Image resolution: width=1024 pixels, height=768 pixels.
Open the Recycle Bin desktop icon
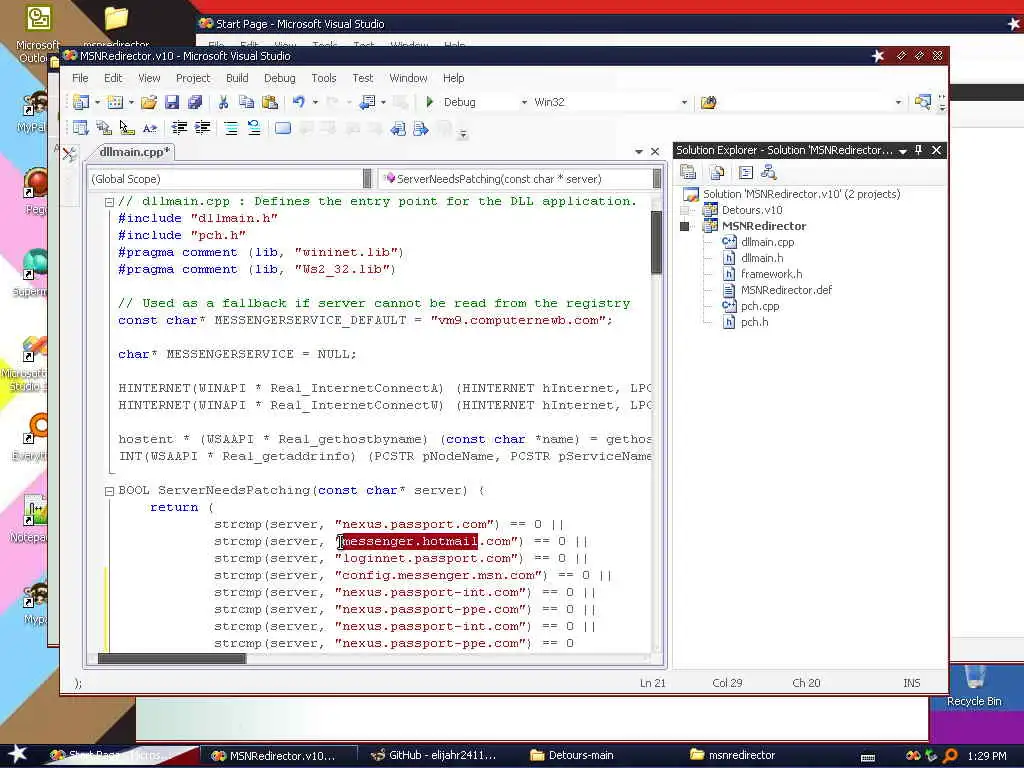click(974, 686)
